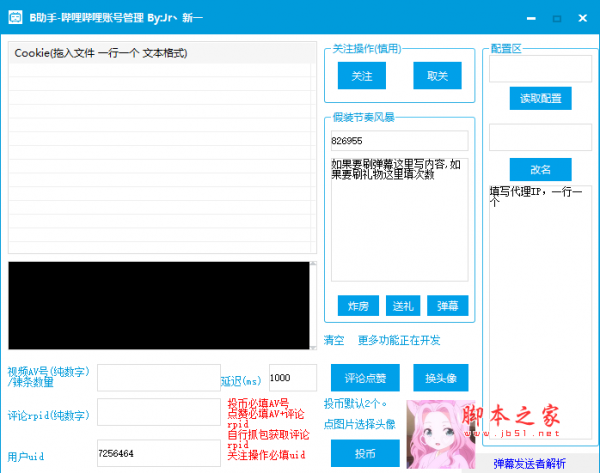Click the 弹幕 danmaku button
This screenshot has height=473, width=600.
pos(447,305)
